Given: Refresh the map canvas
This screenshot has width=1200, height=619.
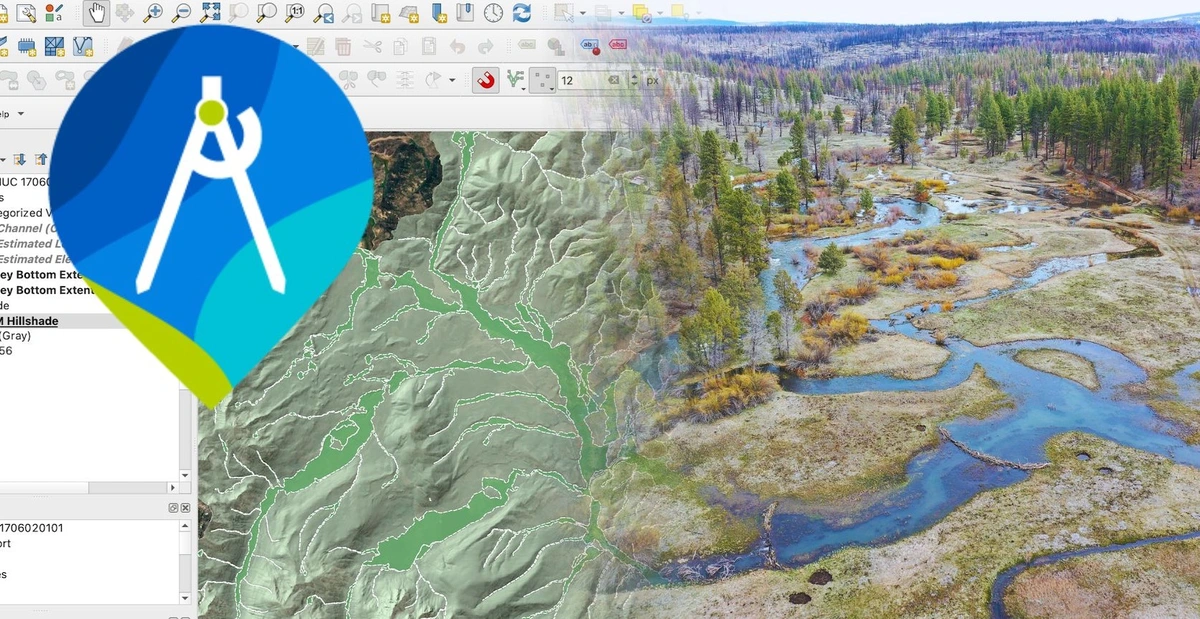Looking at the screenshot, I should (x=522, y=13).
